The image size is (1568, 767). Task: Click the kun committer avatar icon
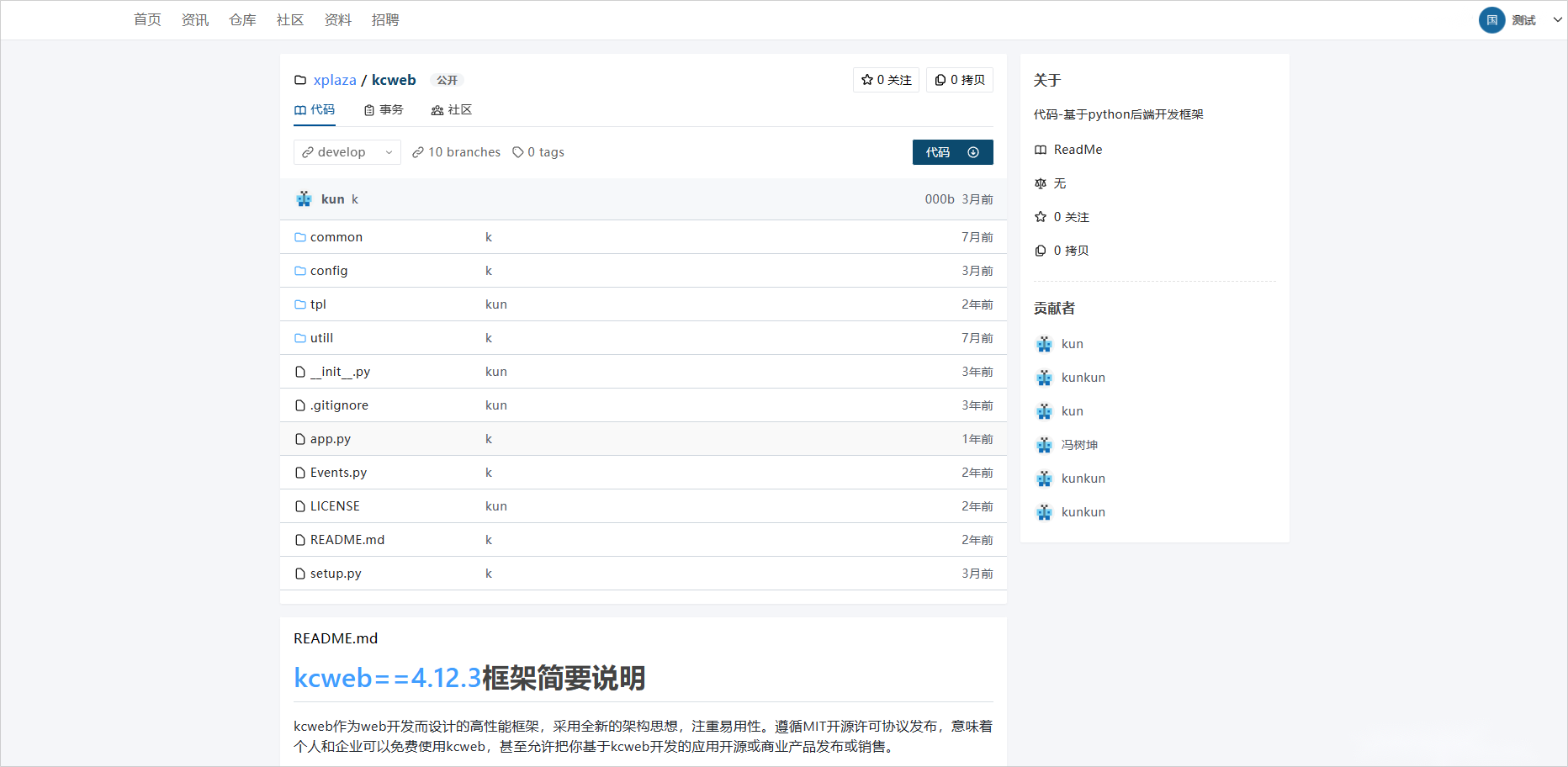305,199
